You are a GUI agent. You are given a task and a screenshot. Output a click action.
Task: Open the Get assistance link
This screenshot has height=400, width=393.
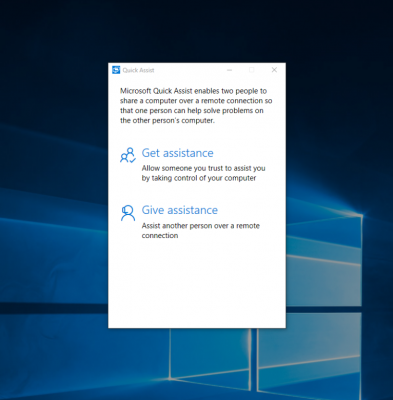[177, 153]
